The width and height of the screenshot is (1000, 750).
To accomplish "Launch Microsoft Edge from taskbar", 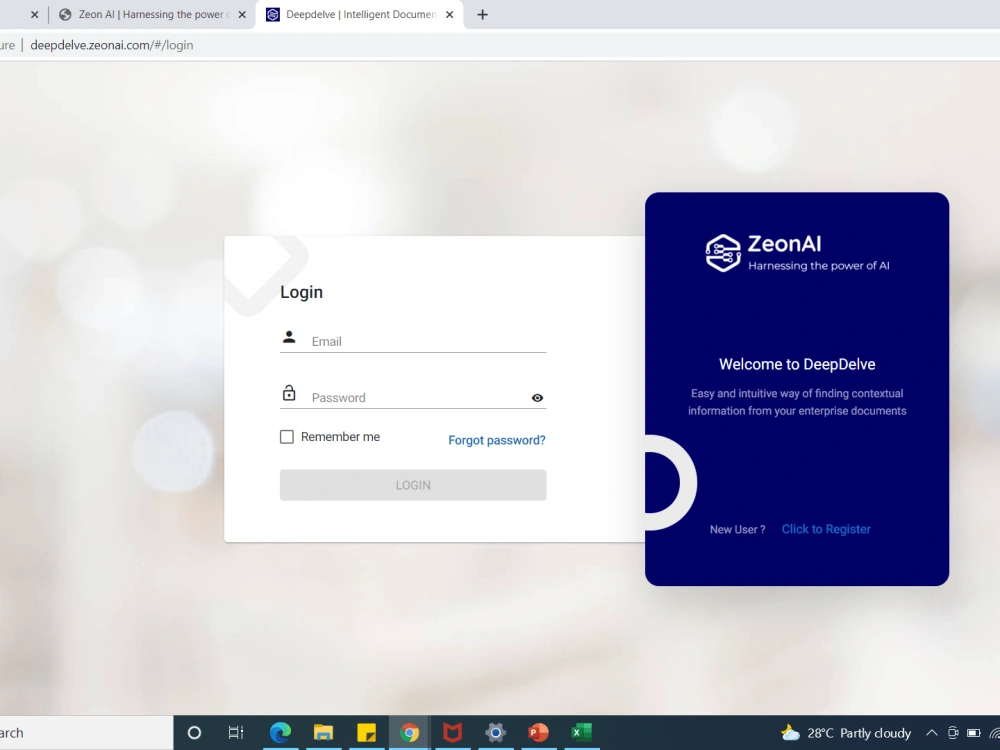I will 280,733.
